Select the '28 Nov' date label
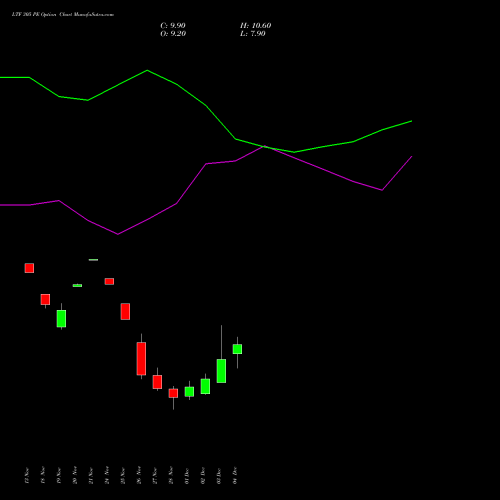Viewport: 500px width, 500px height. point(171,475)
